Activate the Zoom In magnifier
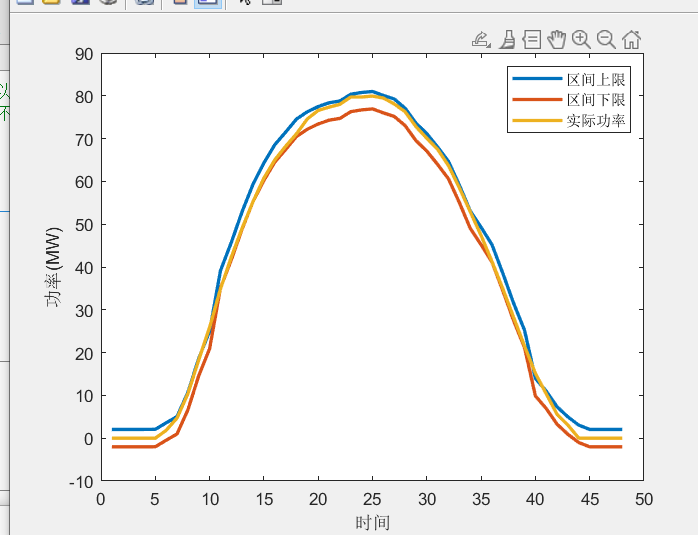Viewport: 698px width, 535px height. [x=581, y=40]
